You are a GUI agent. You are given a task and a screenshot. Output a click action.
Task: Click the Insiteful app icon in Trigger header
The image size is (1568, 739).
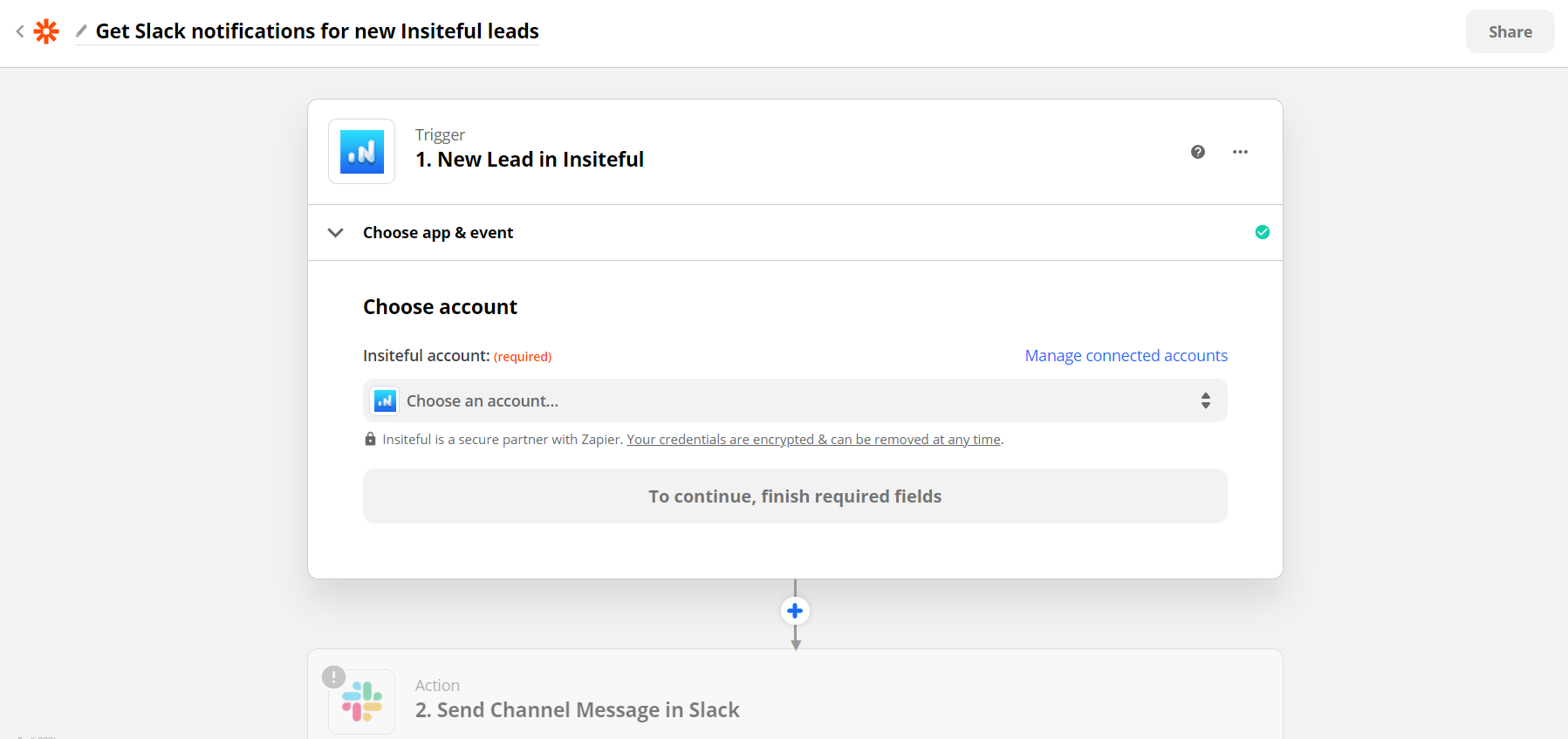pos(361,152)
